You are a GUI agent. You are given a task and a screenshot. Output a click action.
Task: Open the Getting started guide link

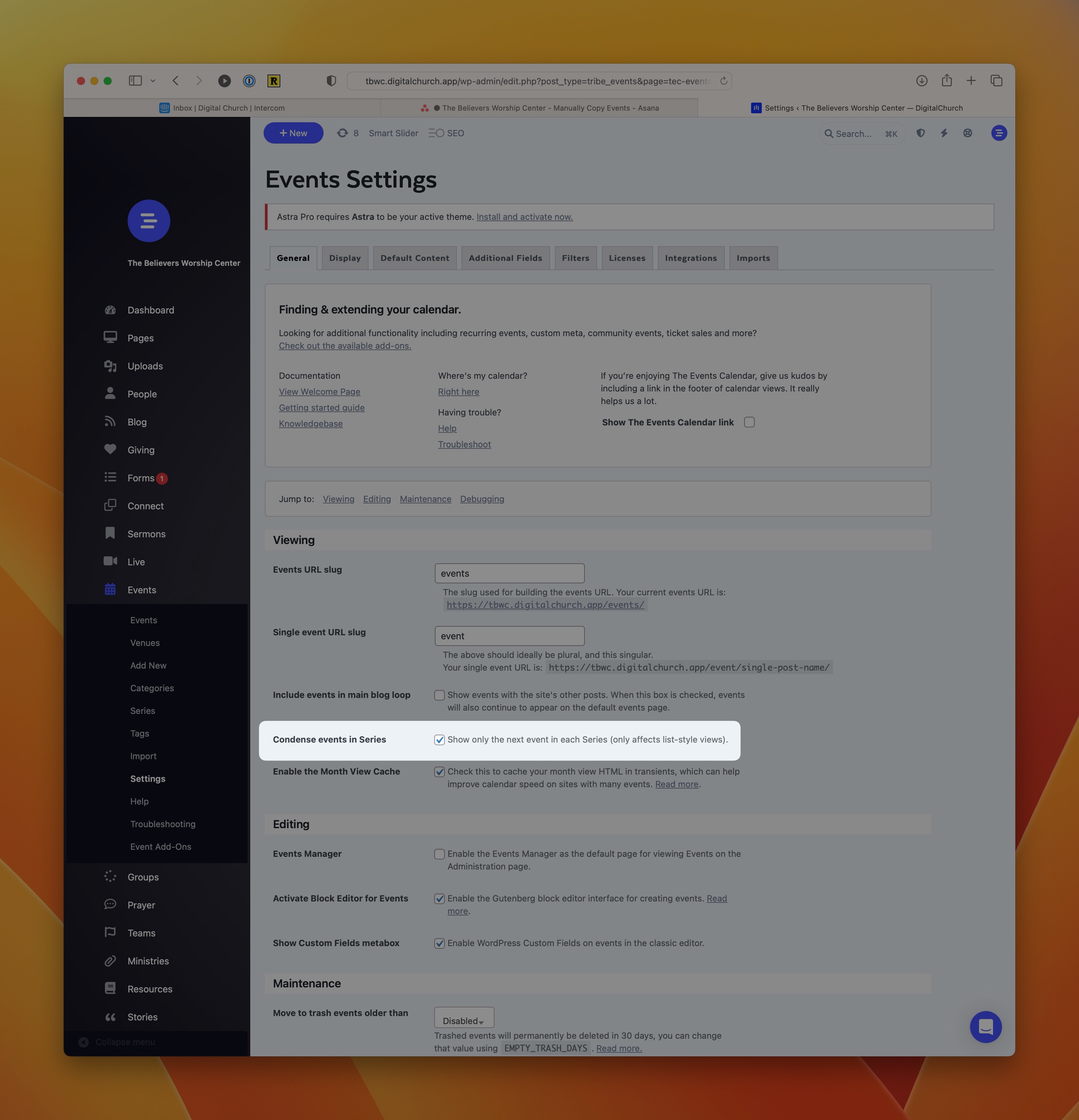coord(322,408)
